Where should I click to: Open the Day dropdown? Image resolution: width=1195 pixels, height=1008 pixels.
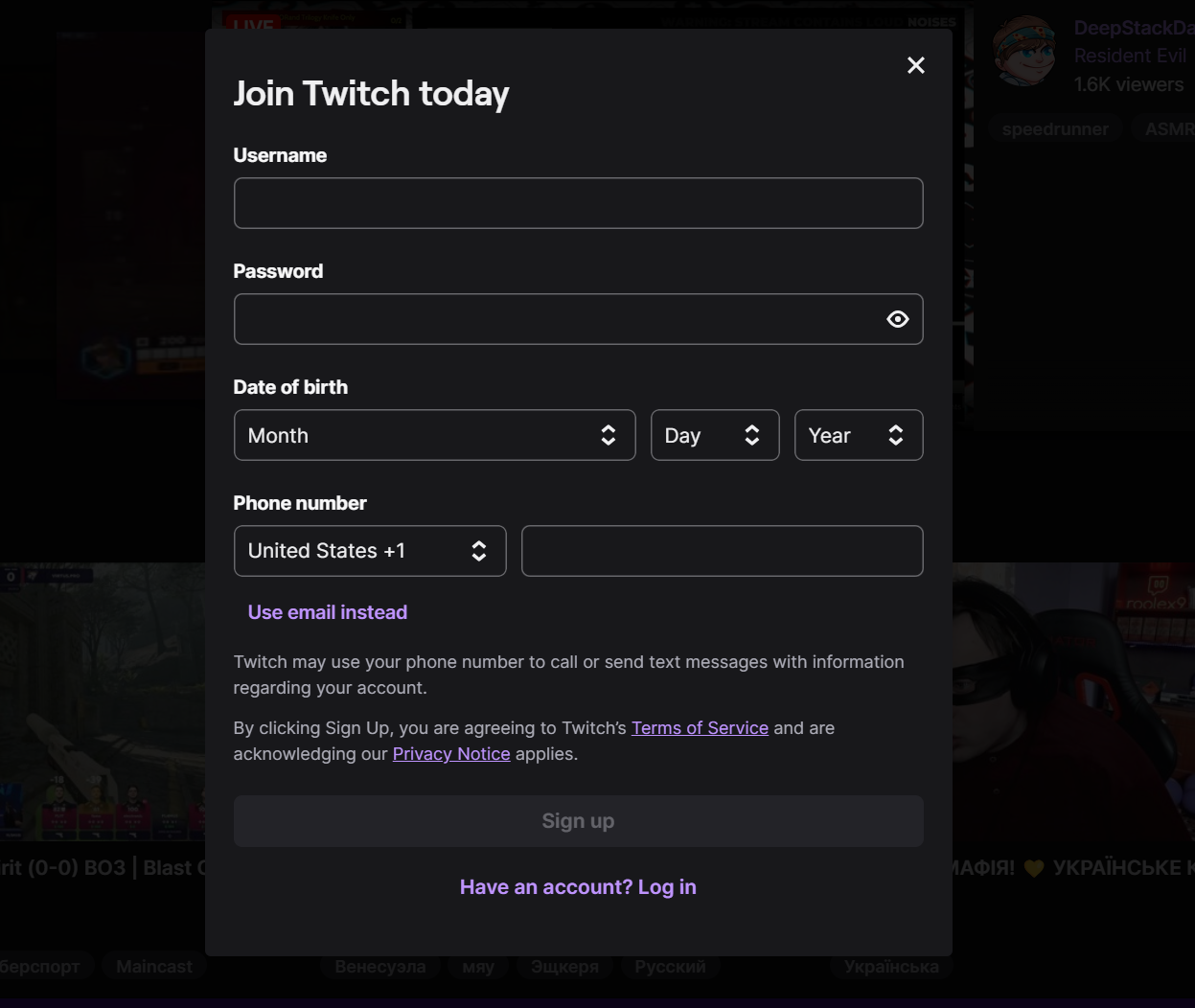tap(715, 435)
